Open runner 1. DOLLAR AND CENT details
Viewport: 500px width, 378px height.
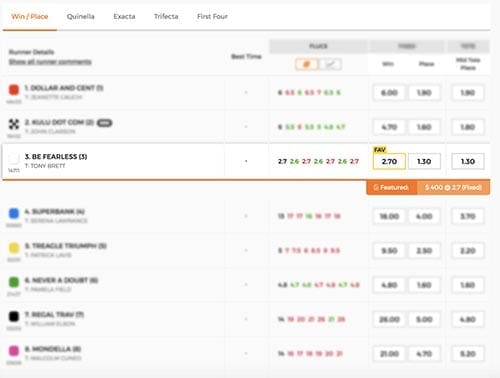click(64, 88)
